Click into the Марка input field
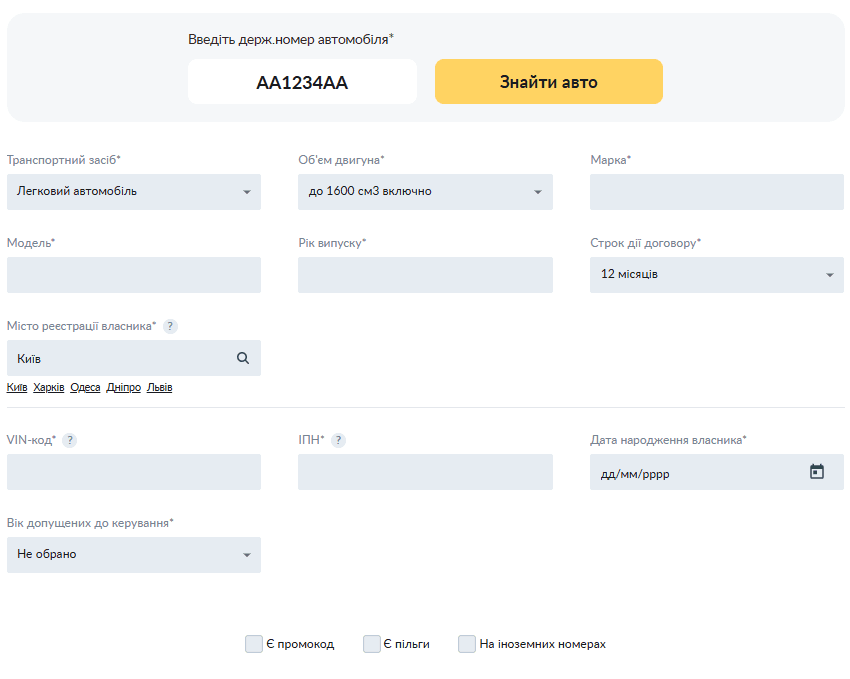 [716, 192]
